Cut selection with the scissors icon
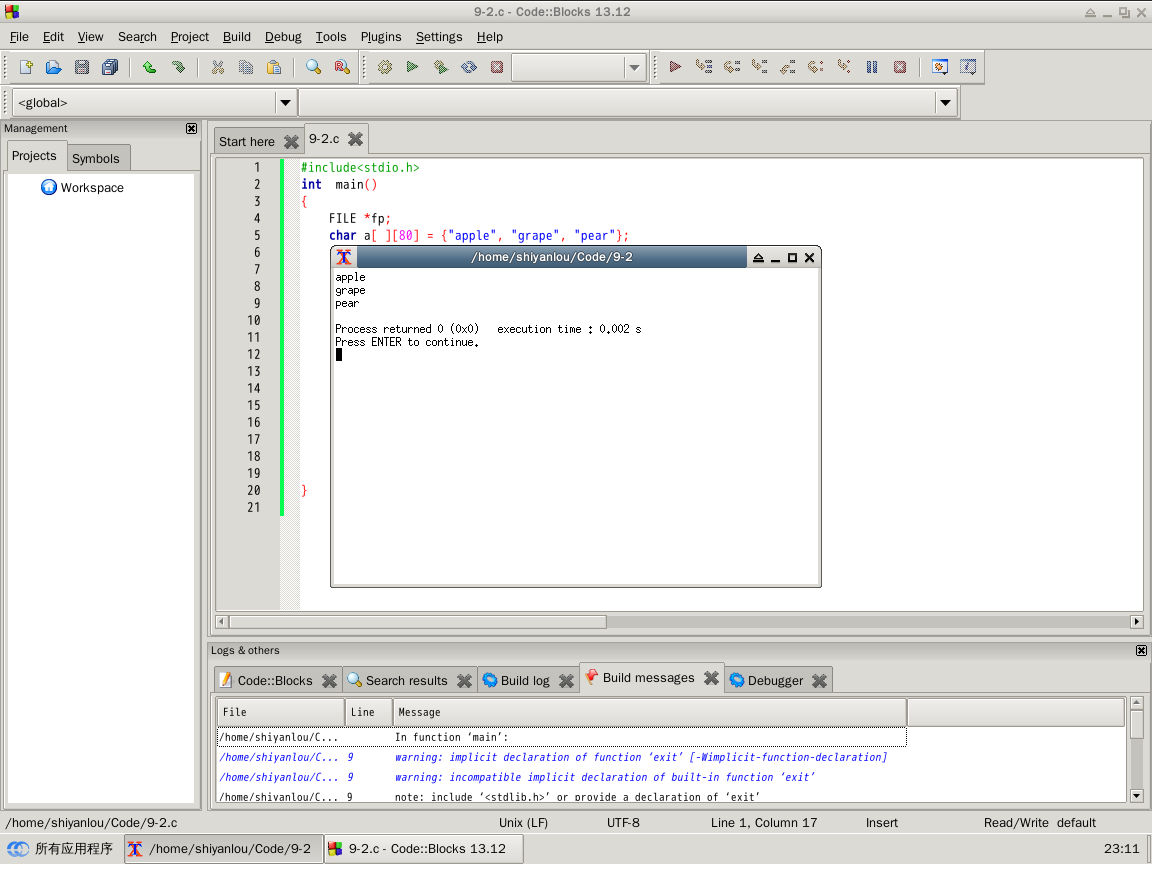1152x896 pixels. (217, 67)
